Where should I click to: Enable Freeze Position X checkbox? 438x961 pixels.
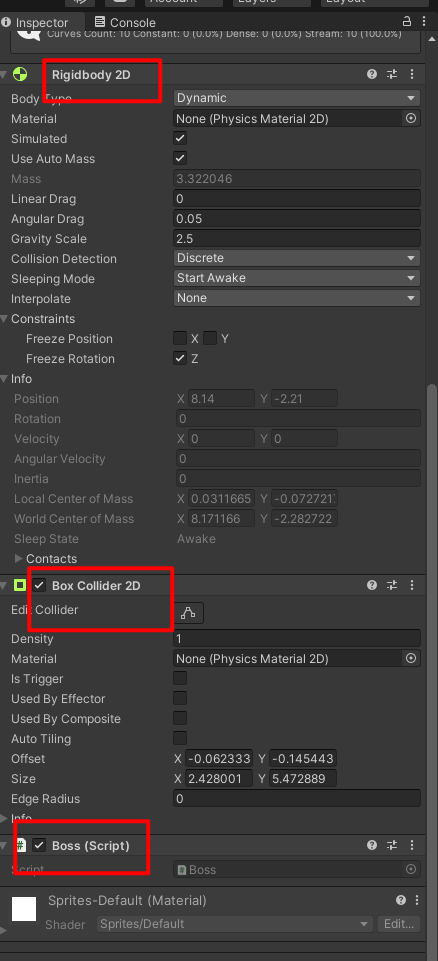180,338
